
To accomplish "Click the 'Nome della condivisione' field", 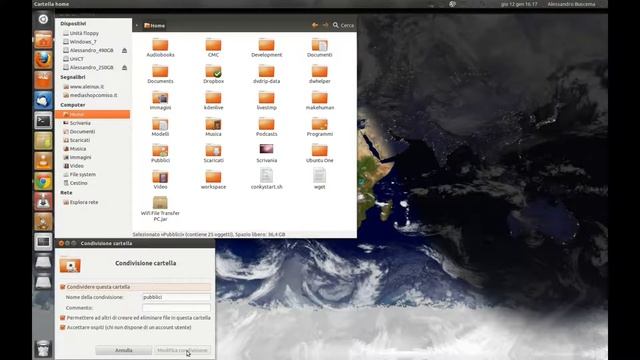I will point(176,297).
